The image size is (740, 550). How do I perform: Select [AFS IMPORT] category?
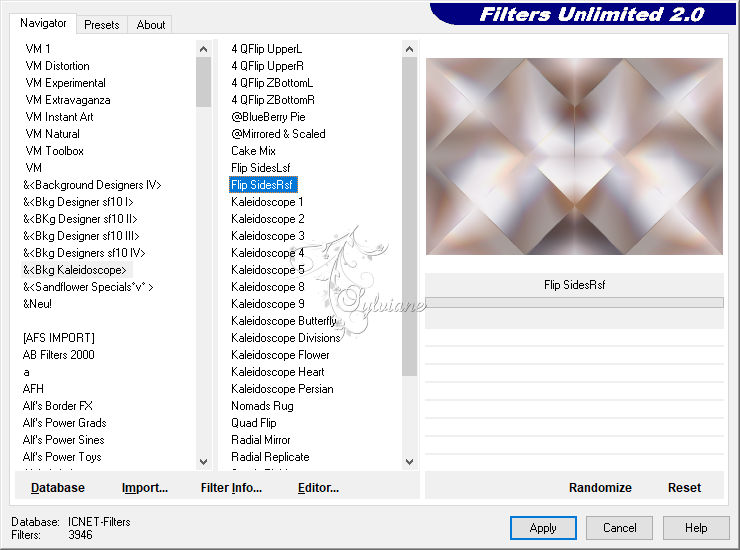(x=59, y=338)
